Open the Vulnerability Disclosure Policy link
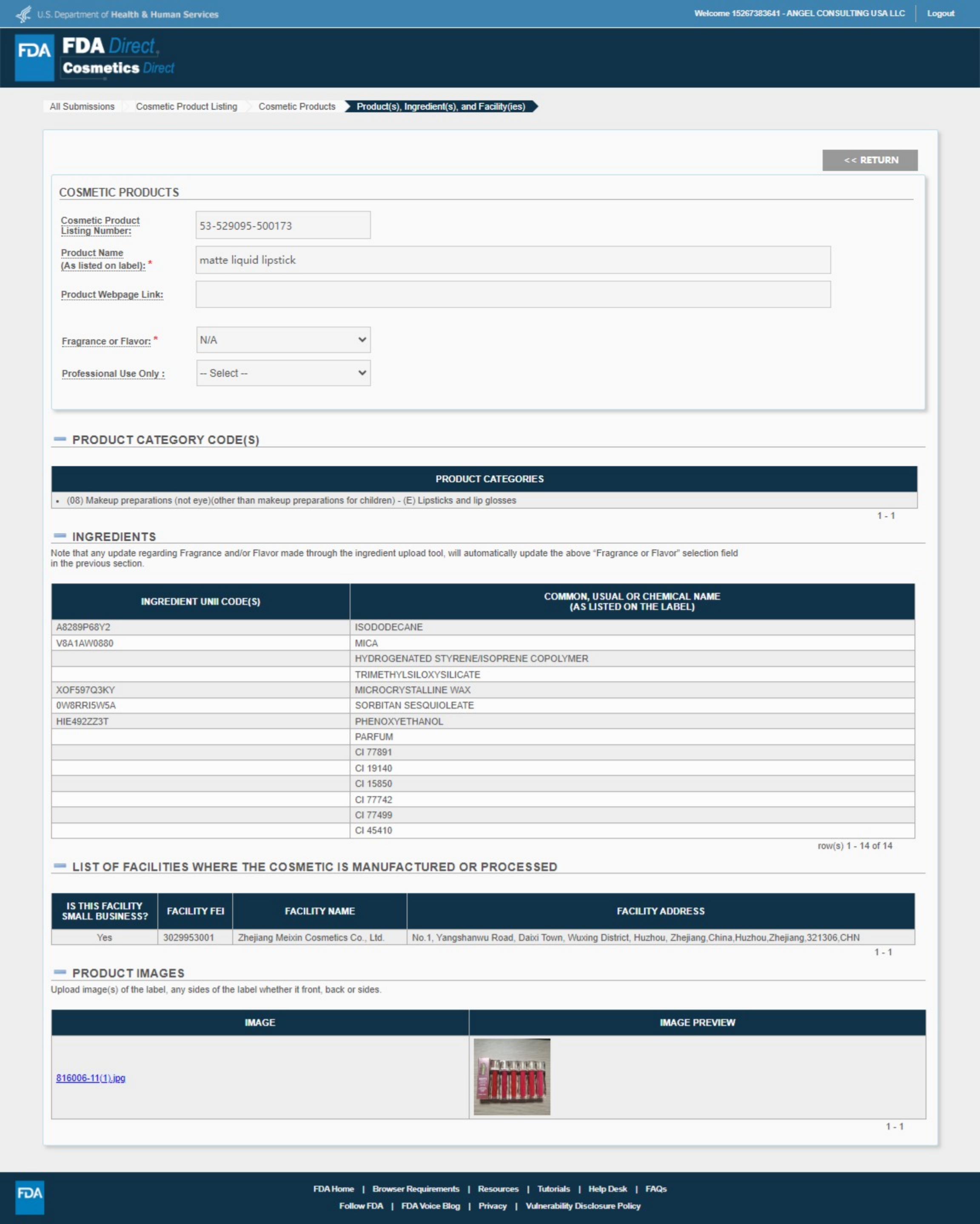Viewport: 980px width, 1224px height. (583, 1206)
